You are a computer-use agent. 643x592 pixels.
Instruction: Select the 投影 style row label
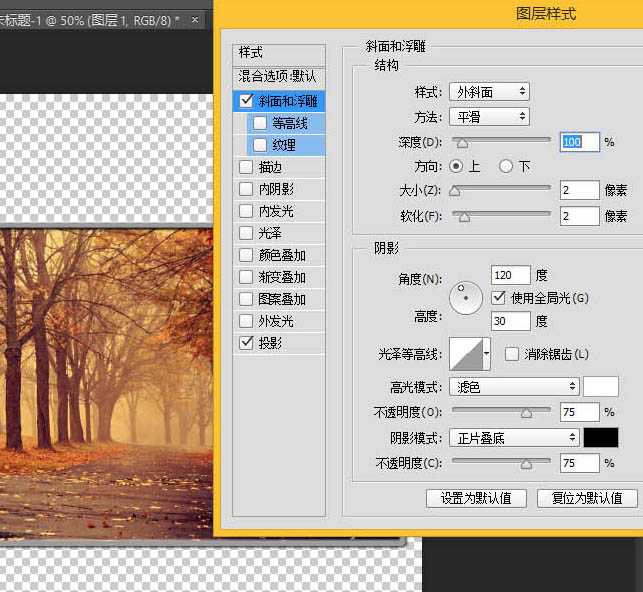270,343
